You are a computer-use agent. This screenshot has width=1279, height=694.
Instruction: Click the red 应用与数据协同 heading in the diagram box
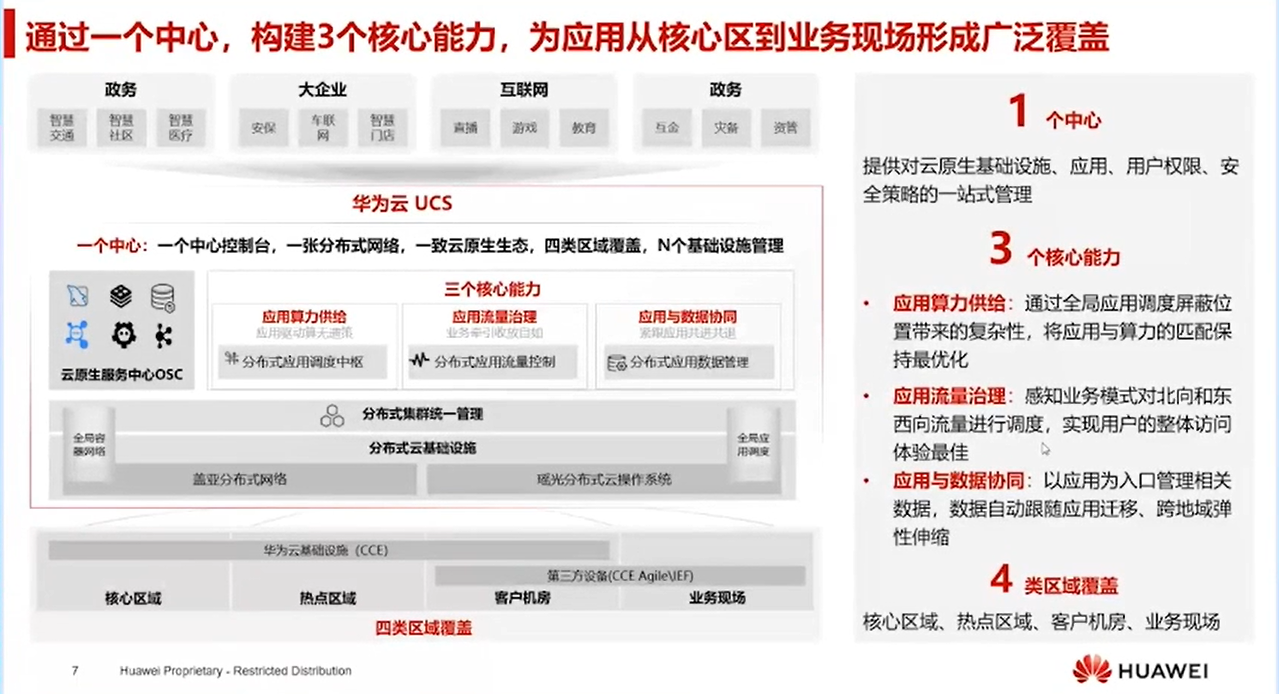click(688, 317)
